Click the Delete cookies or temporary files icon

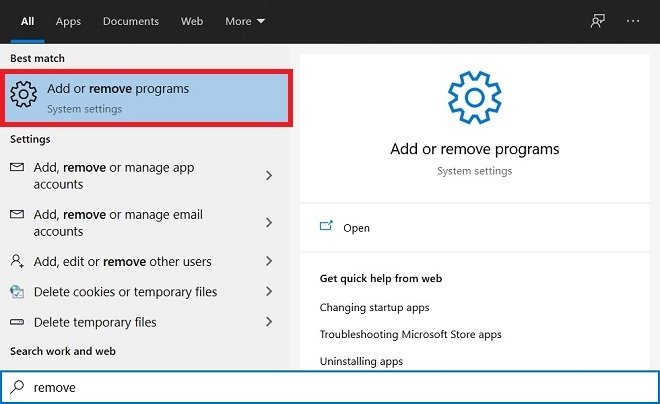tap(17, 291)
